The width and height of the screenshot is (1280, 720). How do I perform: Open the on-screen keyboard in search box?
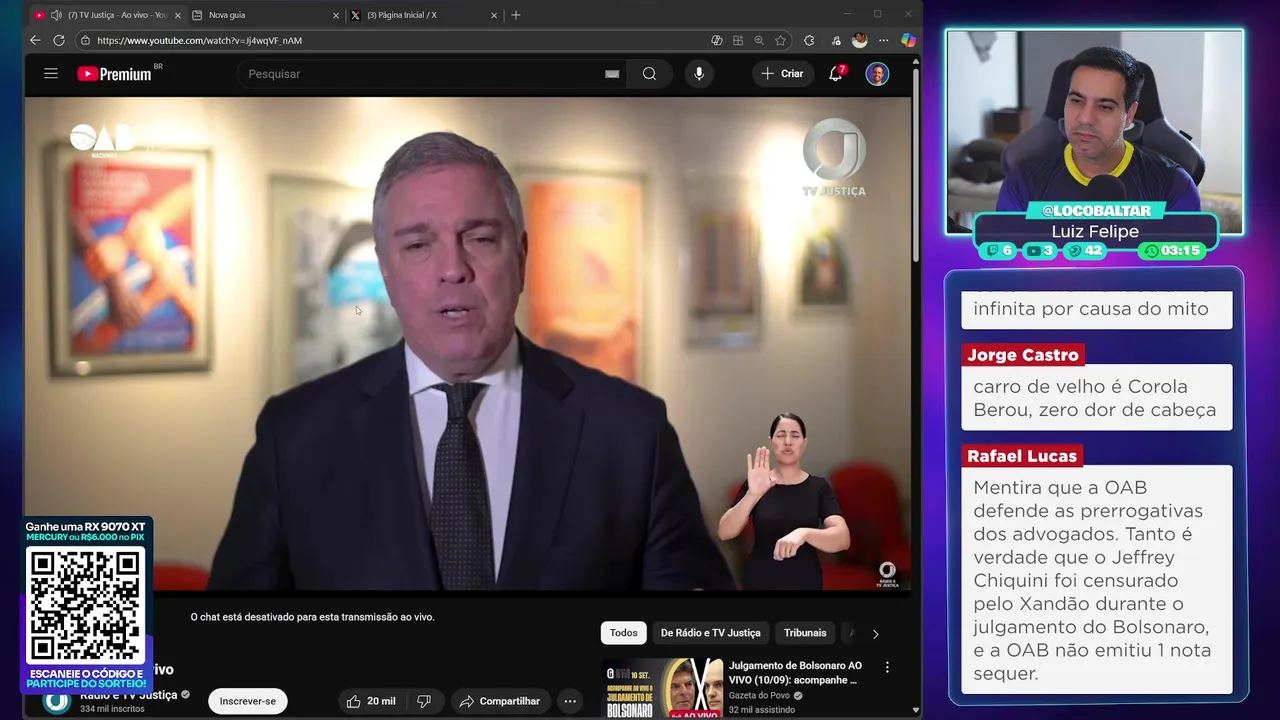[x=612, y=74]
